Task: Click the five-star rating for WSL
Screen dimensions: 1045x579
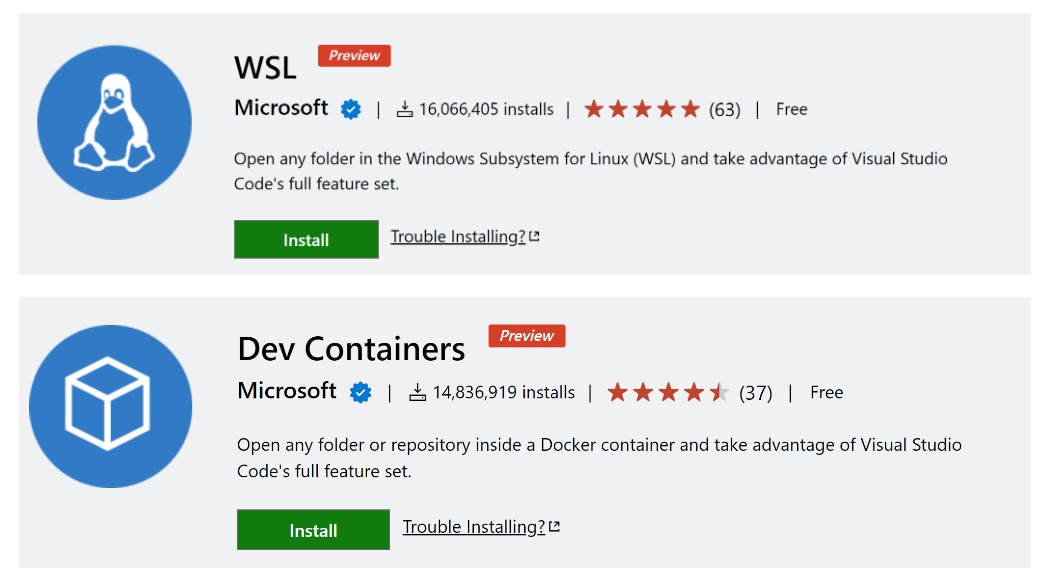Action: tap(641, 108)
